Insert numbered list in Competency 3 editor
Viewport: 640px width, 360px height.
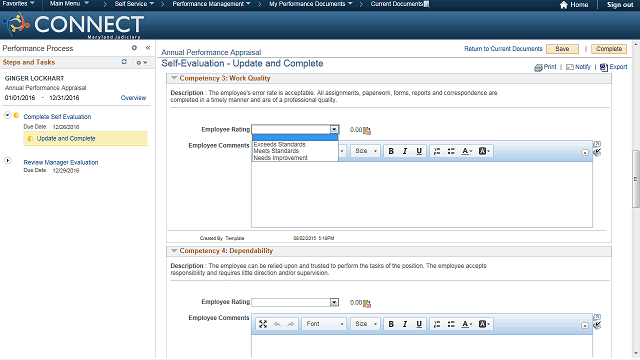coord(437,151)
